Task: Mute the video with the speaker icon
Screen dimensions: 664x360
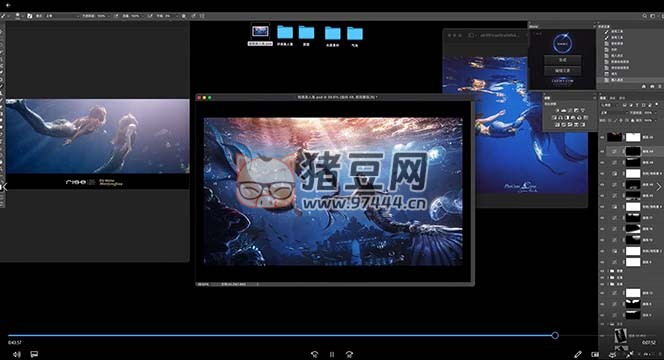Action: tap(16, 354)
